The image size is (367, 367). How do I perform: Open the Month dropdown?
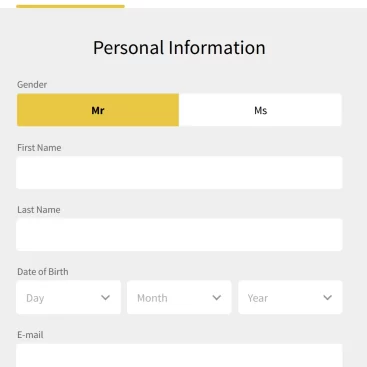(179, 297)
